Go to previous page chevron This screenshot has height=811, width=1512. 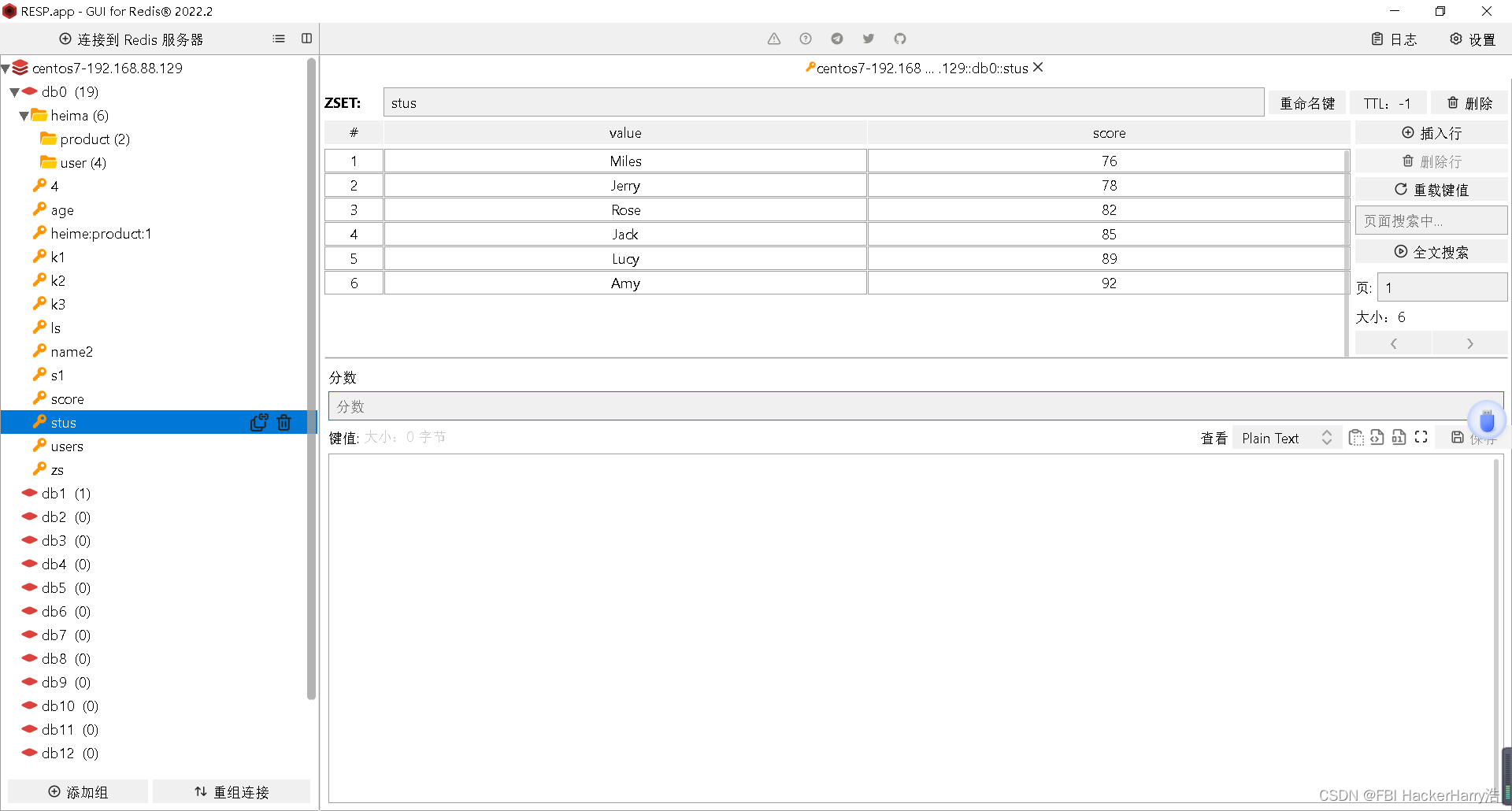coord(1394,343)
